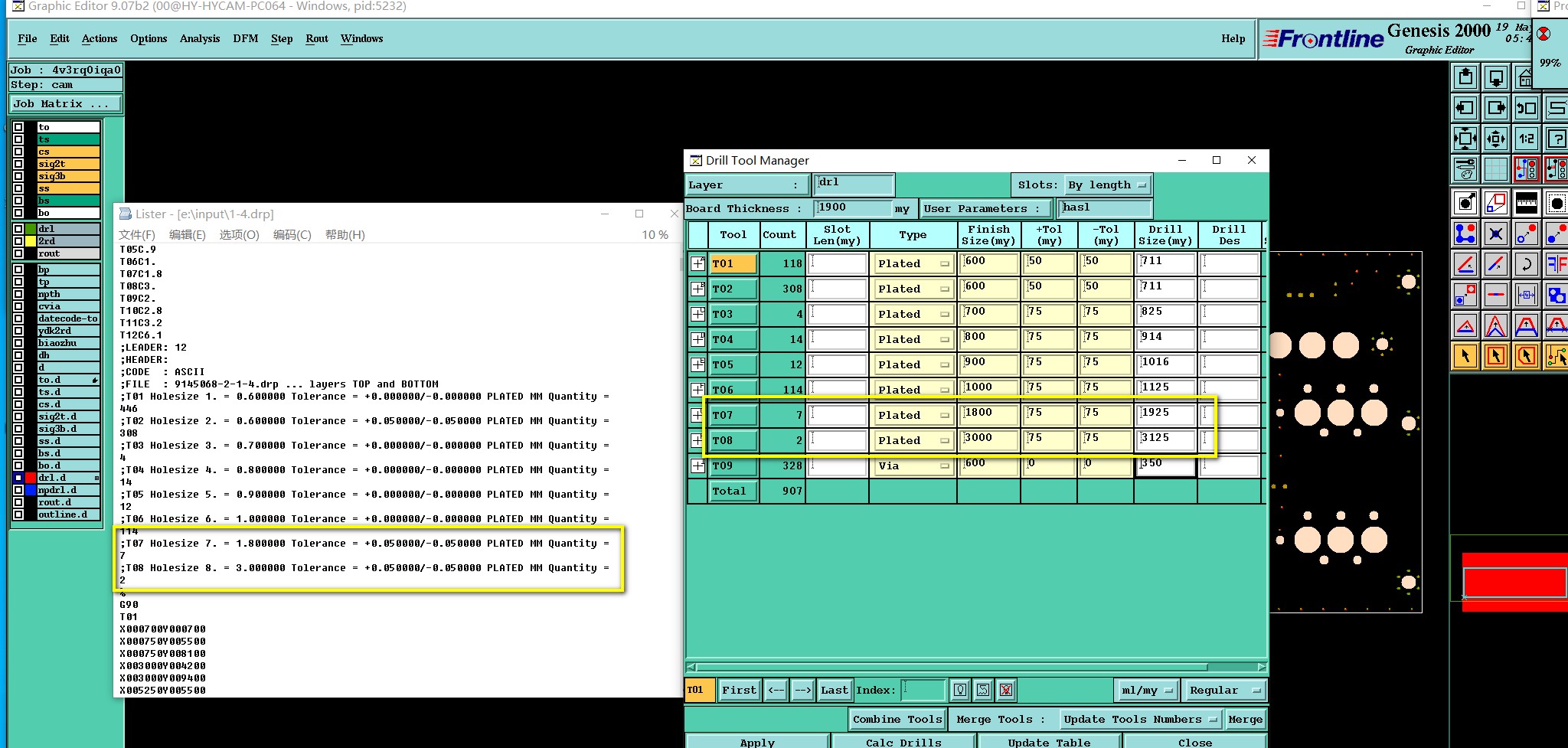Click the pan left view icon
Screen dimensions: 1568x748
coord(1465,108)
